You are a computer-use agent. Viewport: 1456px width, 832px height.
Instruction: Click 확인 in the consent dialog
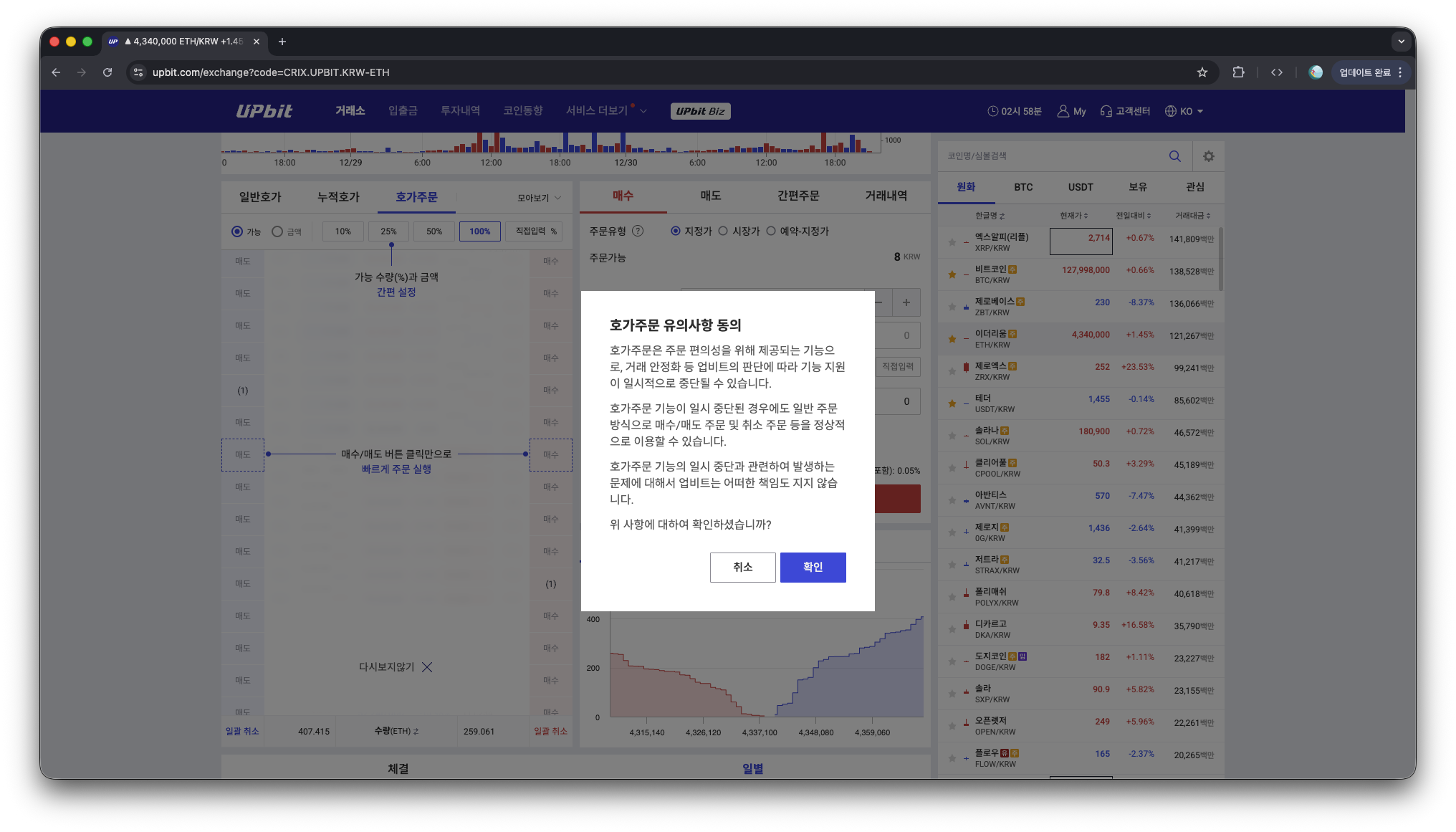[813, 567]
